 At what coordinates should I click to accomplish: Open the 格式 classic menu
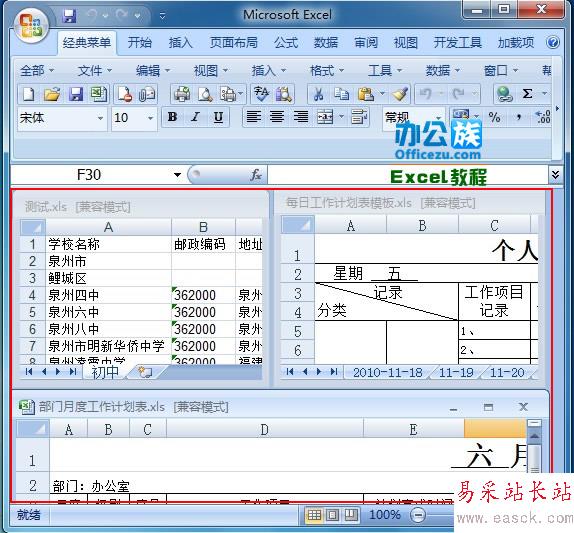327,70
